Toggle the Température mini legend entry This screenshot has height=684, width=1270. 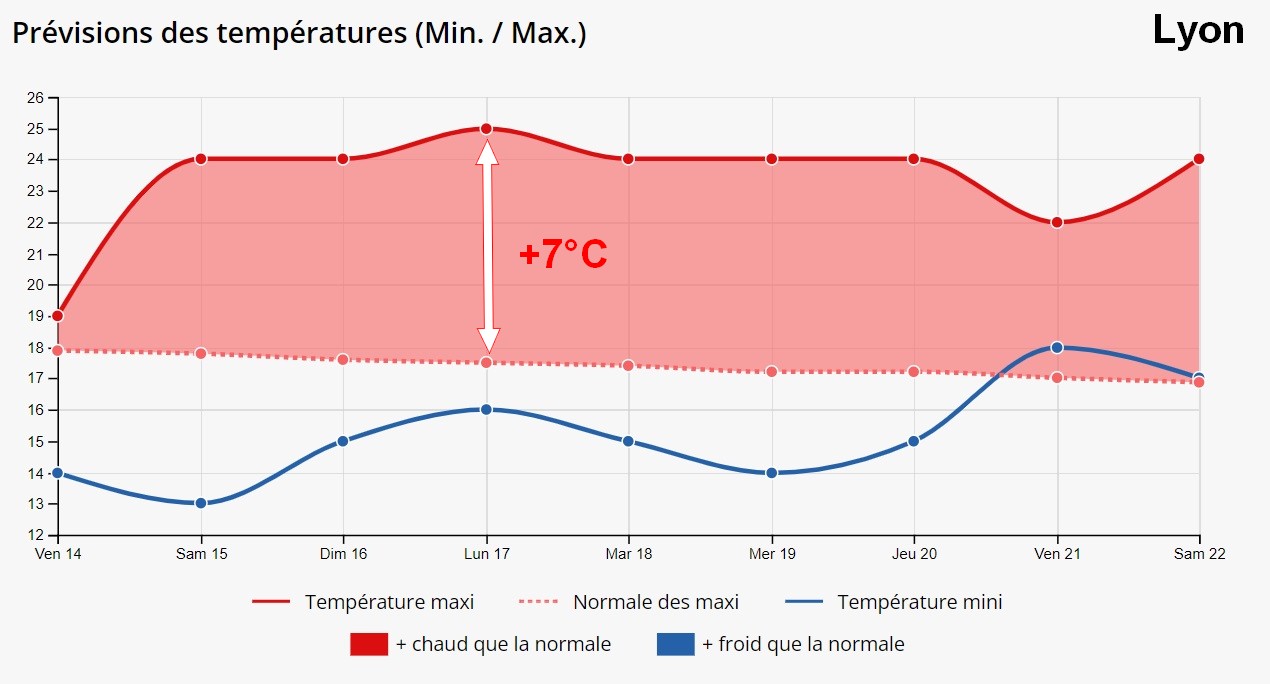click(x=894, y=602)
